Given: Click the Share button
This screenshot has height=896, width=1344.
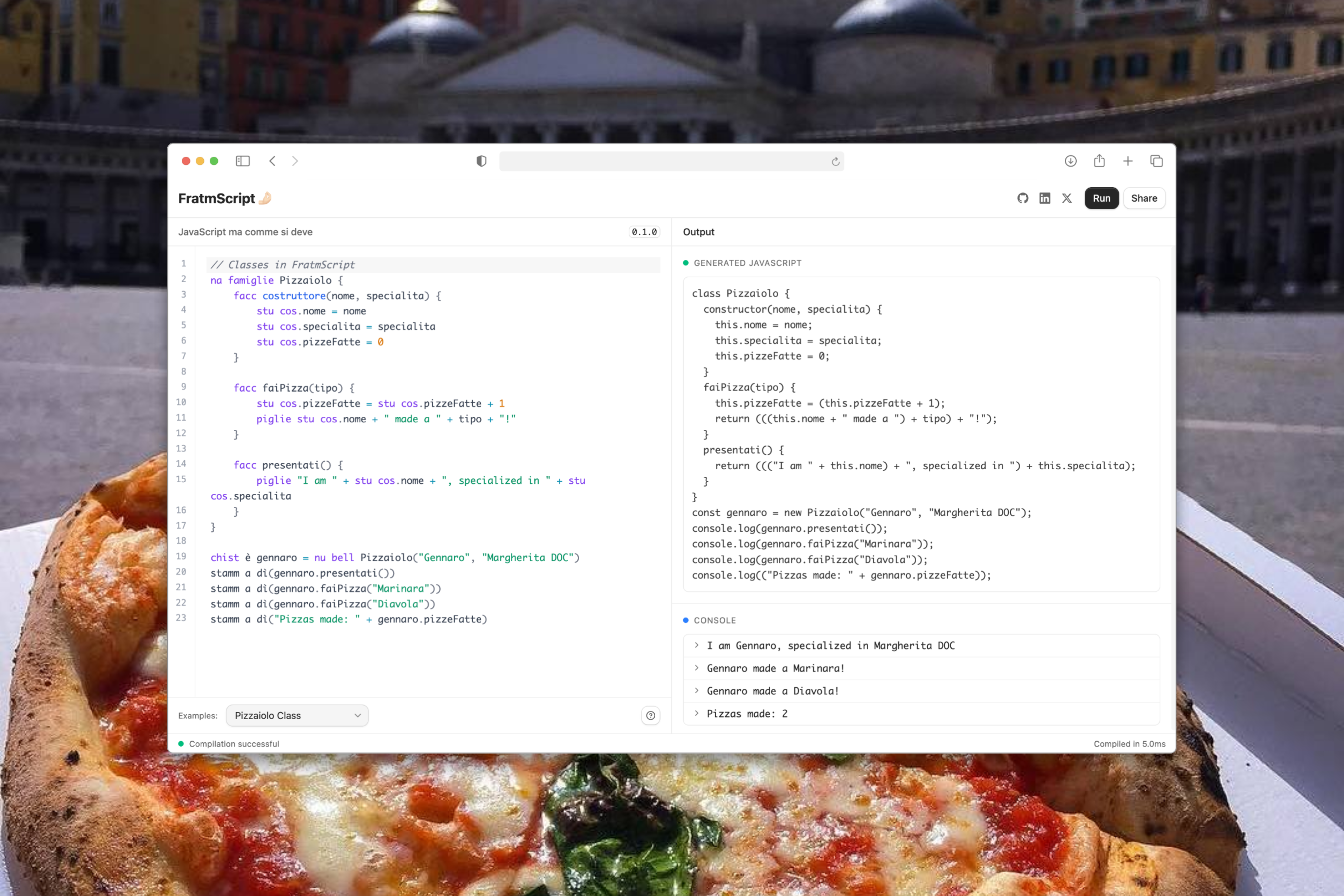Looking at the screenshot, I should [x=1143, y=198].
